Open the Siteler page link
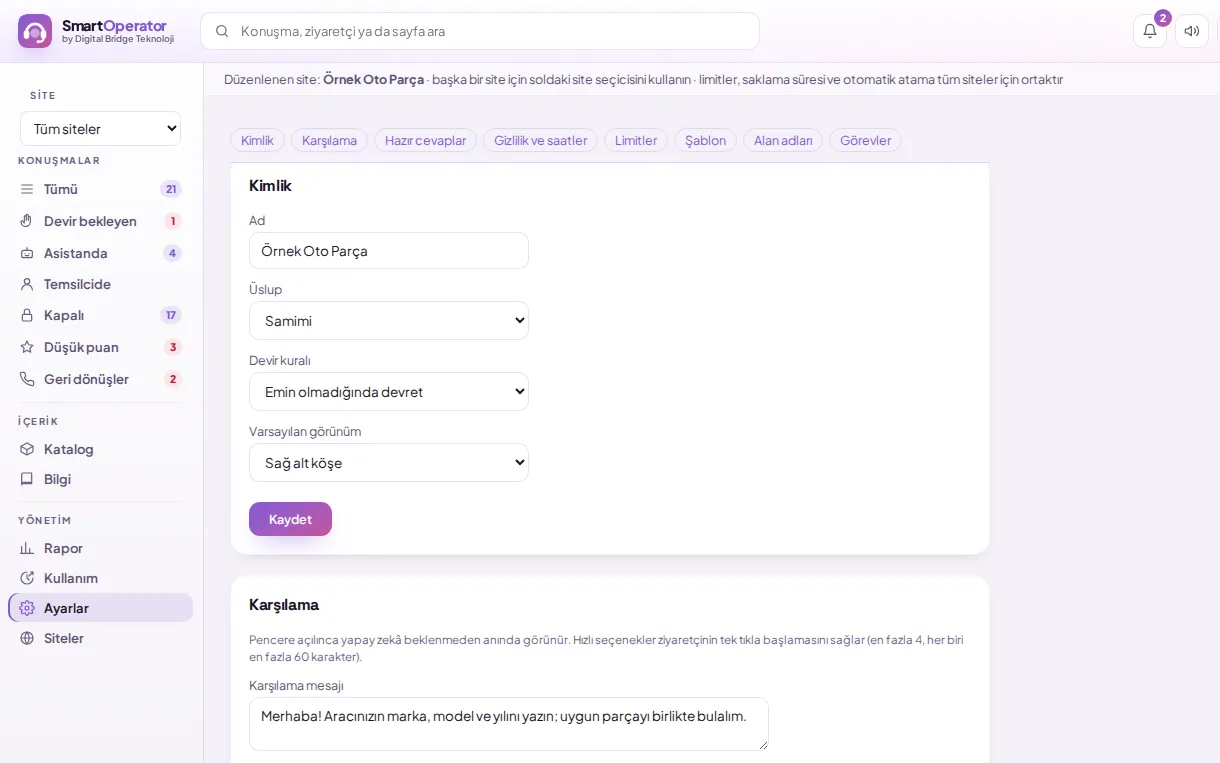 (x=100, y=638)
